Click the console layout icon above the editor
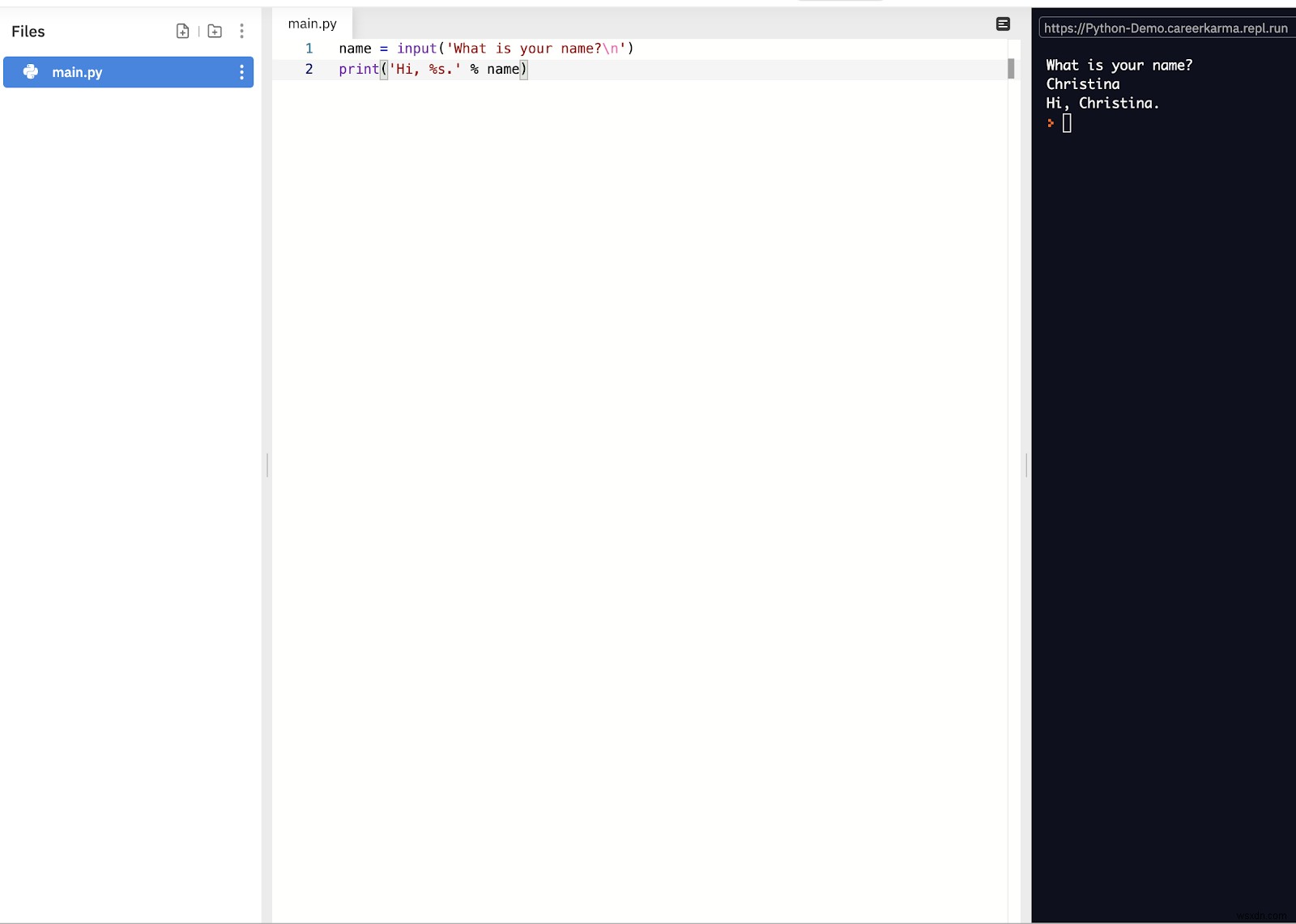Image resolution: width=1296 pixels, height=924 pixels. [1004, 24]
